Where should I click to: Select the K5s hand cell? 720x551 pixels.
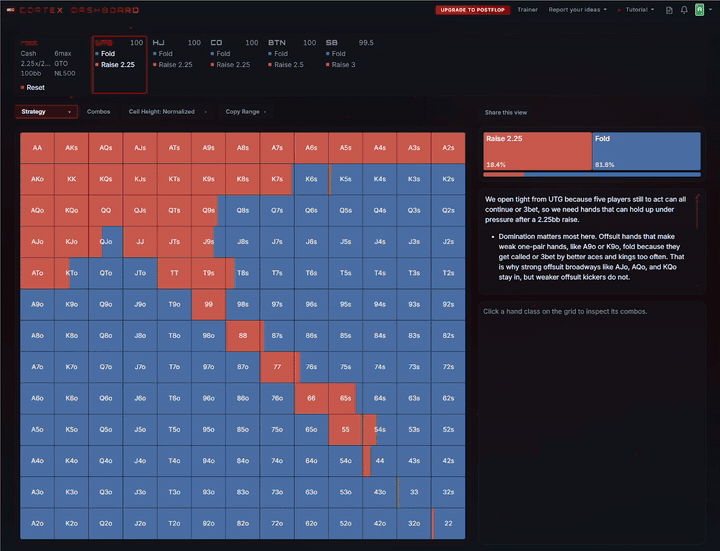coord(346,179)
